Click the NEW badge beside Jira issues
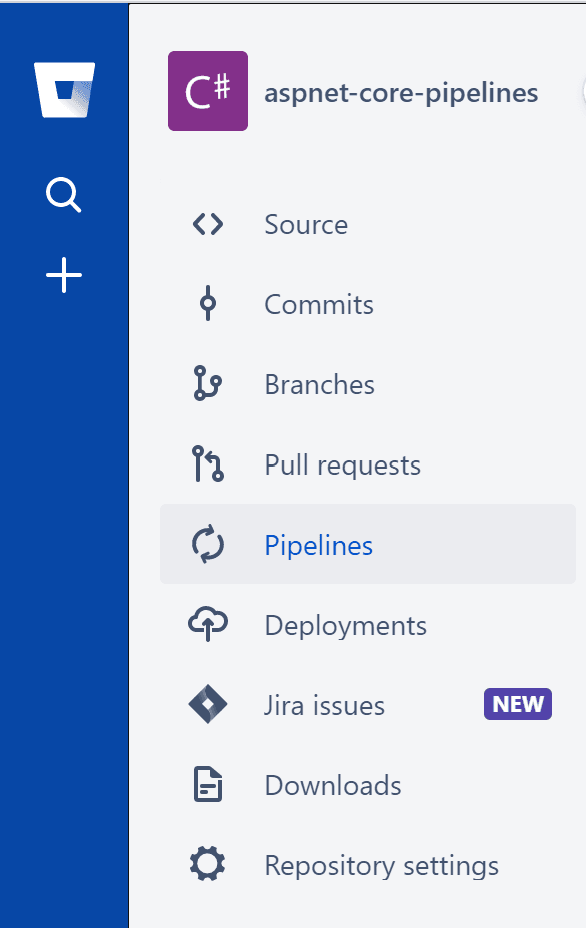The width and height of the screenshot is (586, 928). (x=518, y=704)
